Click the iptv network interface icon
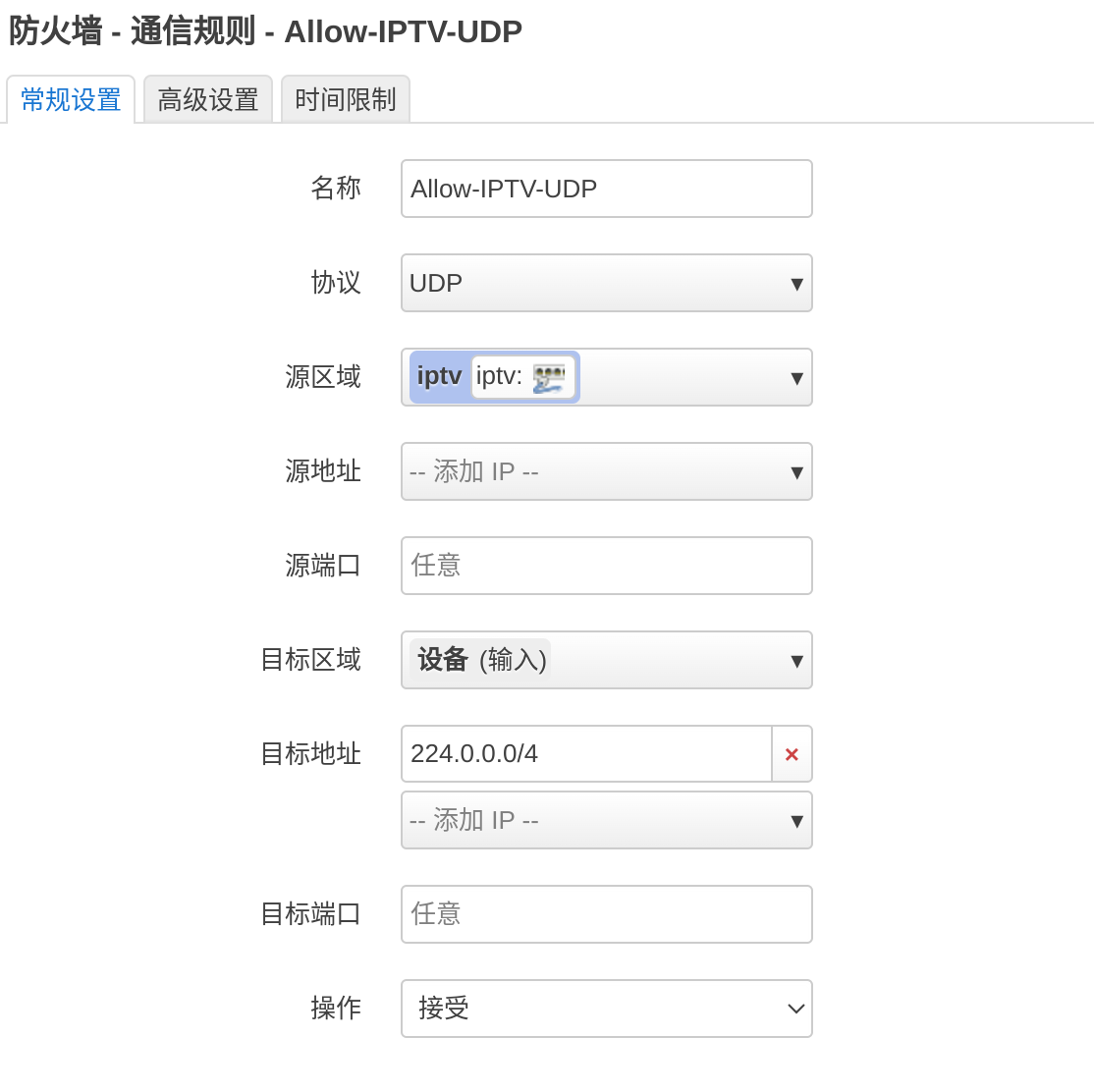This screenshot has height=1092, width=1094. [548, 378]
